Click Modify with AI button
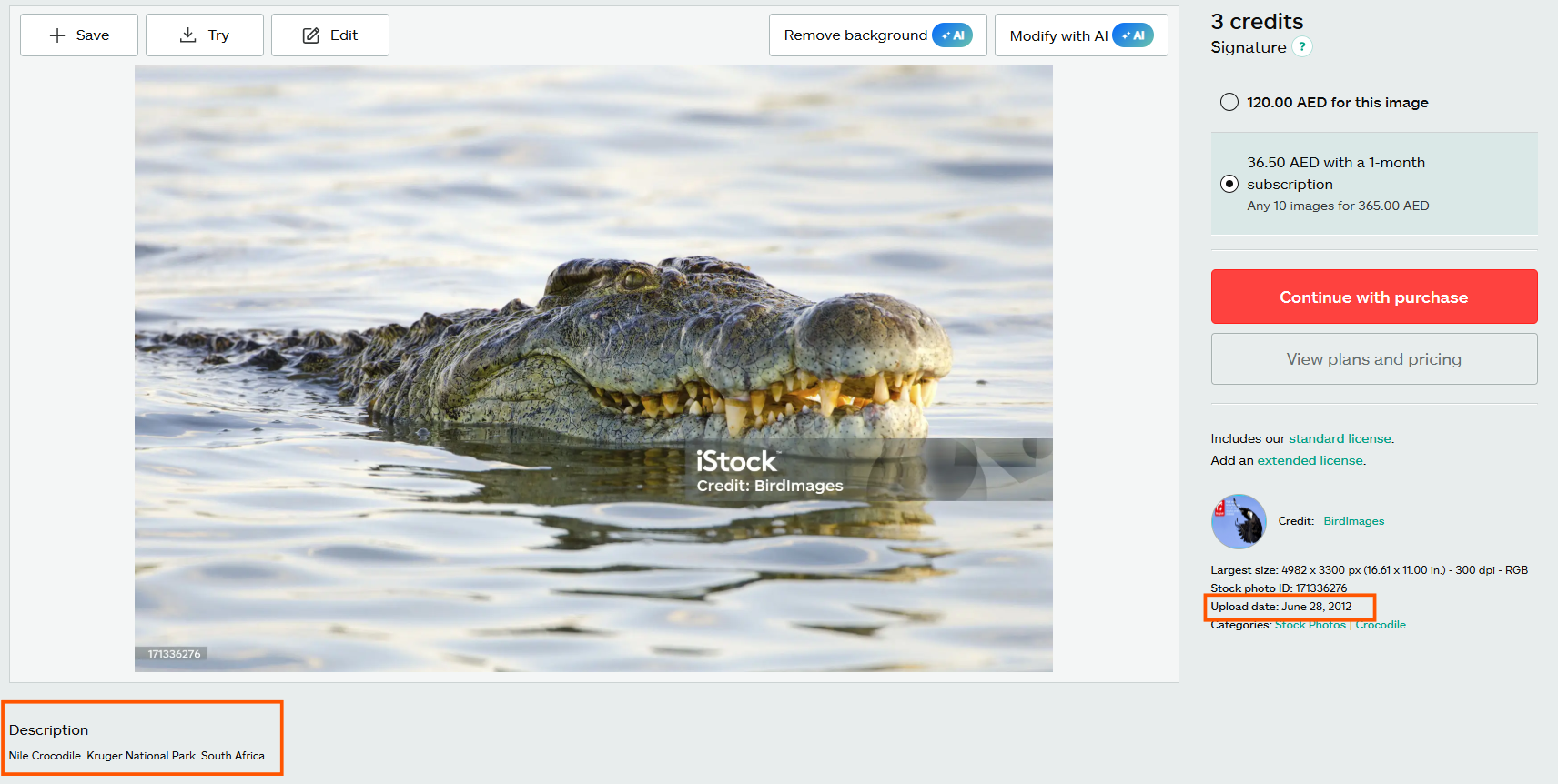 [1080, 35]
